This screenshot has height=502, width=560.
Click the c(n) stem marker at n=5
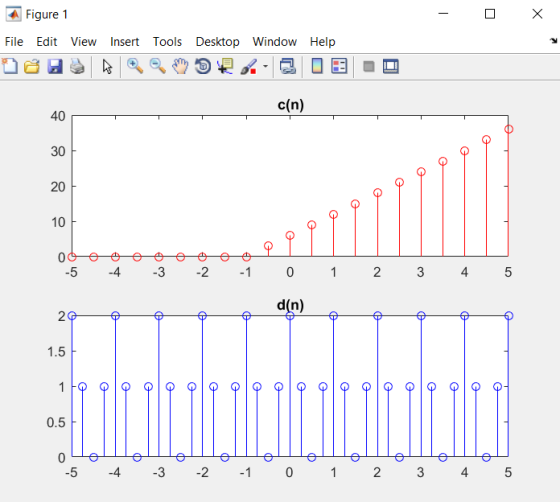tap(509, 129)
